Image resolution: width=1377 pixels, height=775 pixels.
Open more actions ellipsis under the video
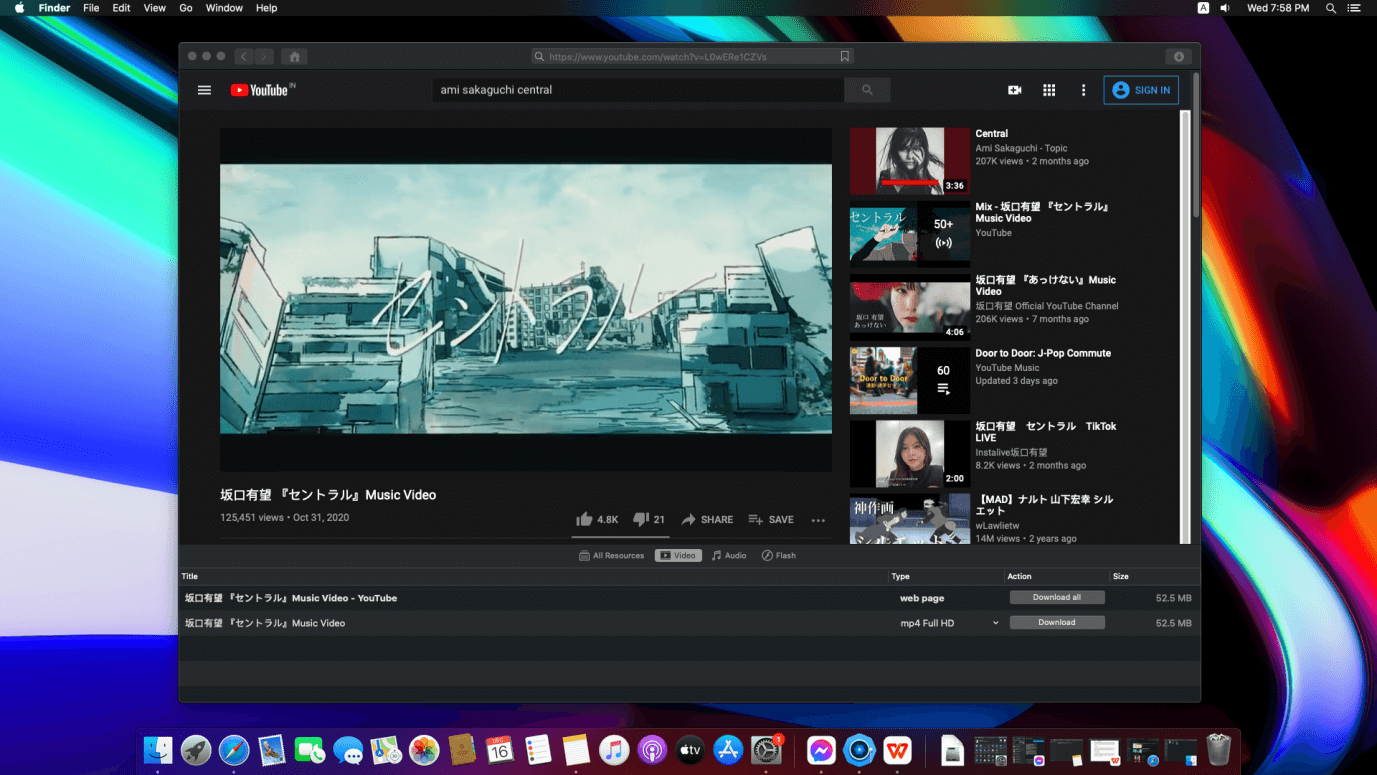818,520
